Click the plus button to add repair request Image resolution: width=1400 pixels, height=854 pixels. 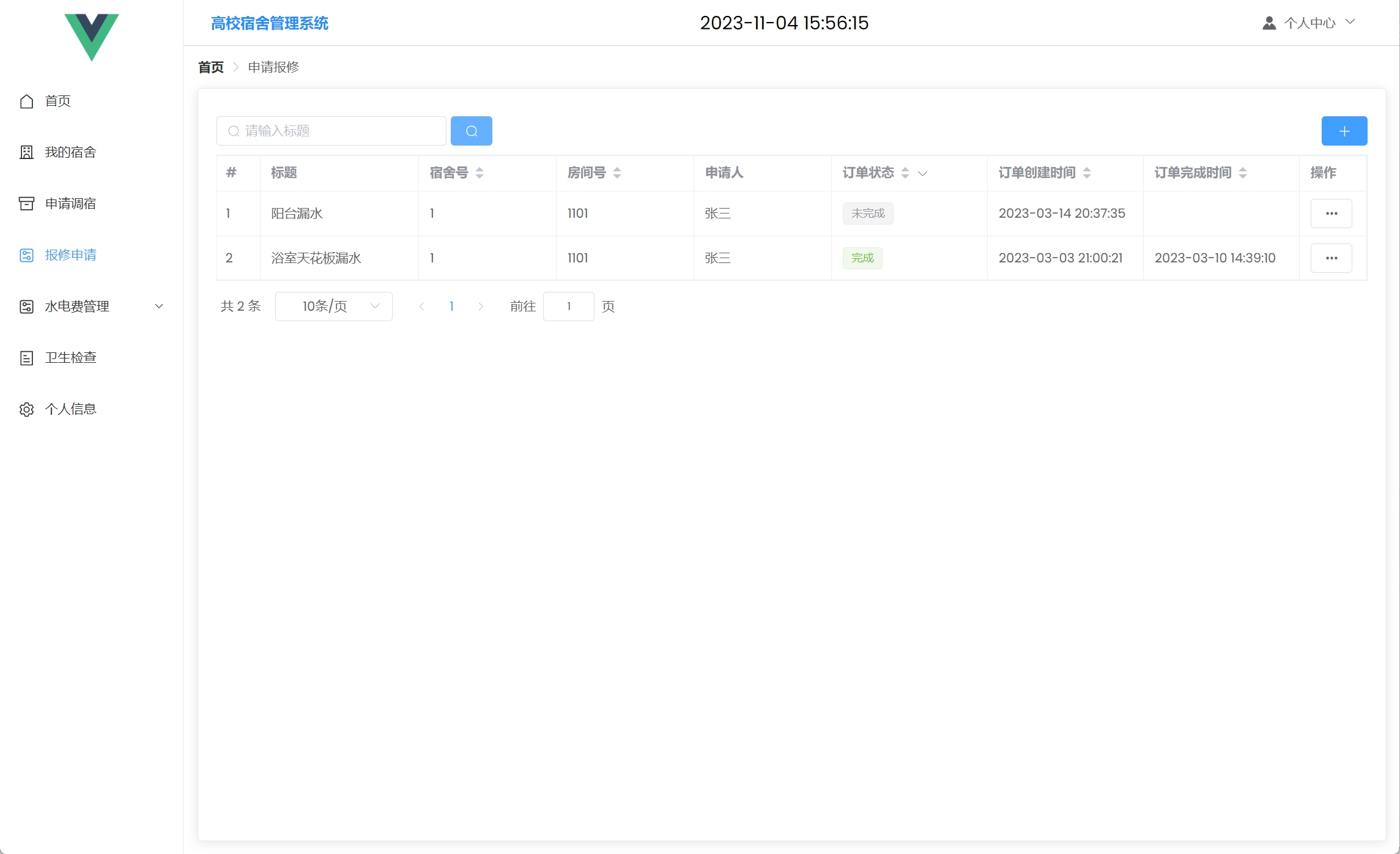point(1344,131)
